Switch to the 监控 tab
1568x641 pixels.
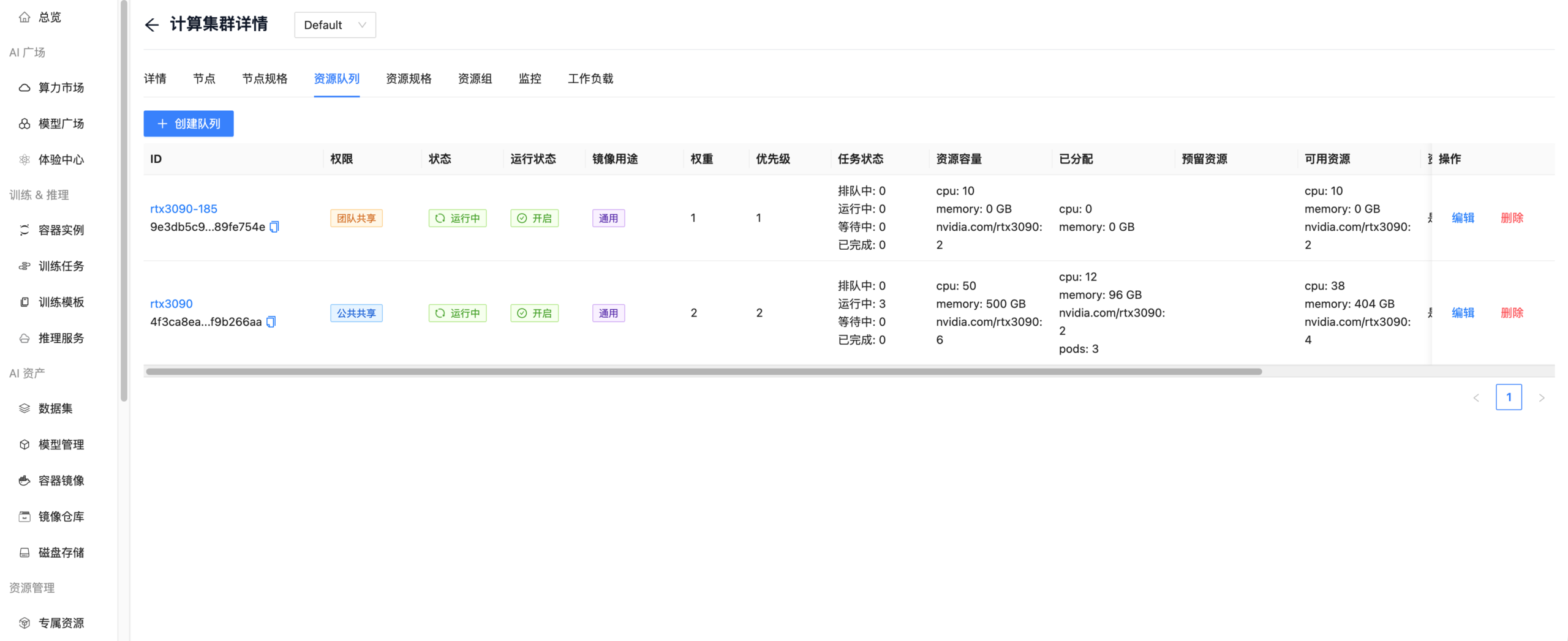point(530,78)
